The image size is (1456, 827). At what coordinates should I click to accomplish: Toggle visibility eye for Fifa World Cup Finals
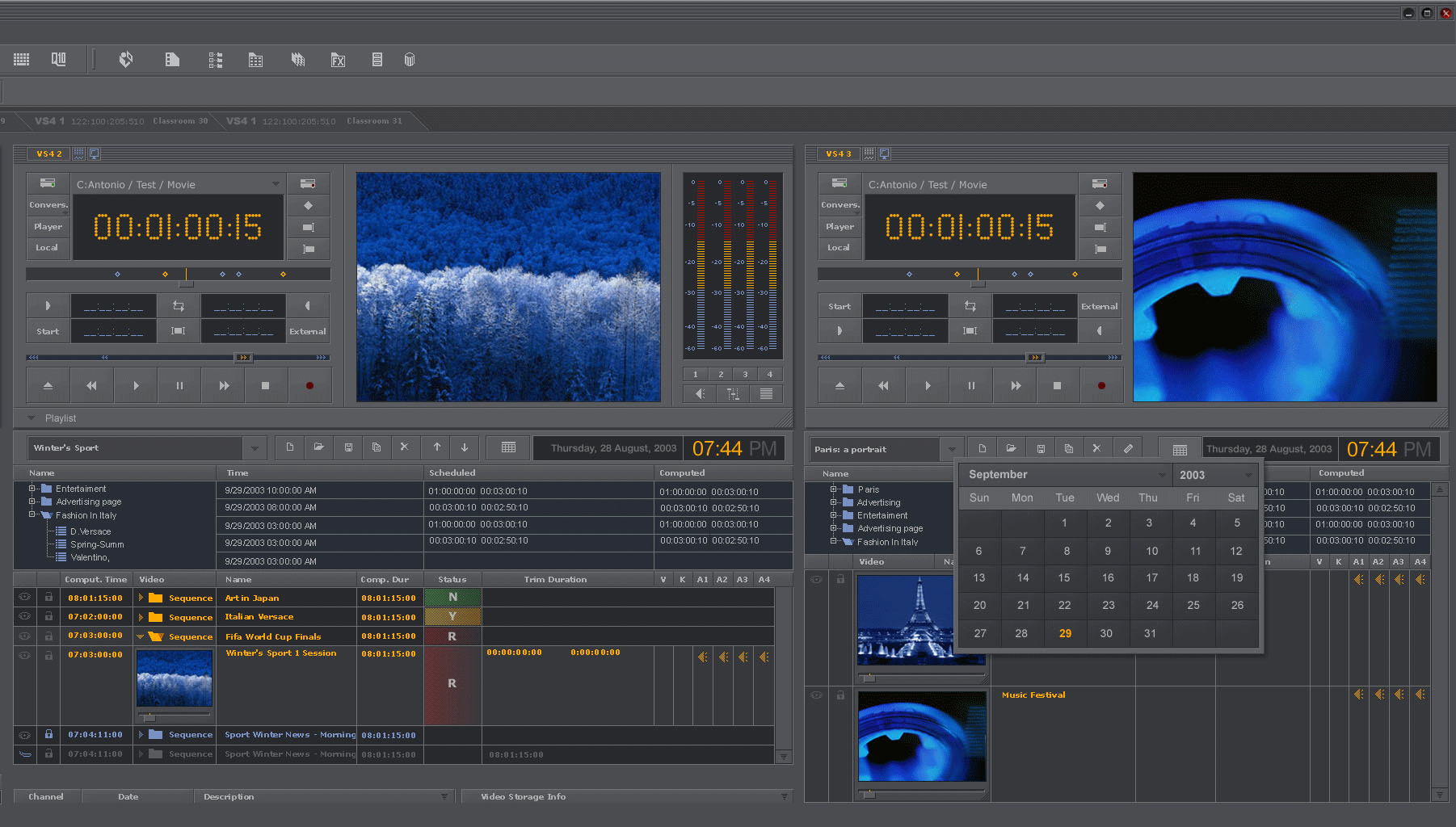pos(25,636)
